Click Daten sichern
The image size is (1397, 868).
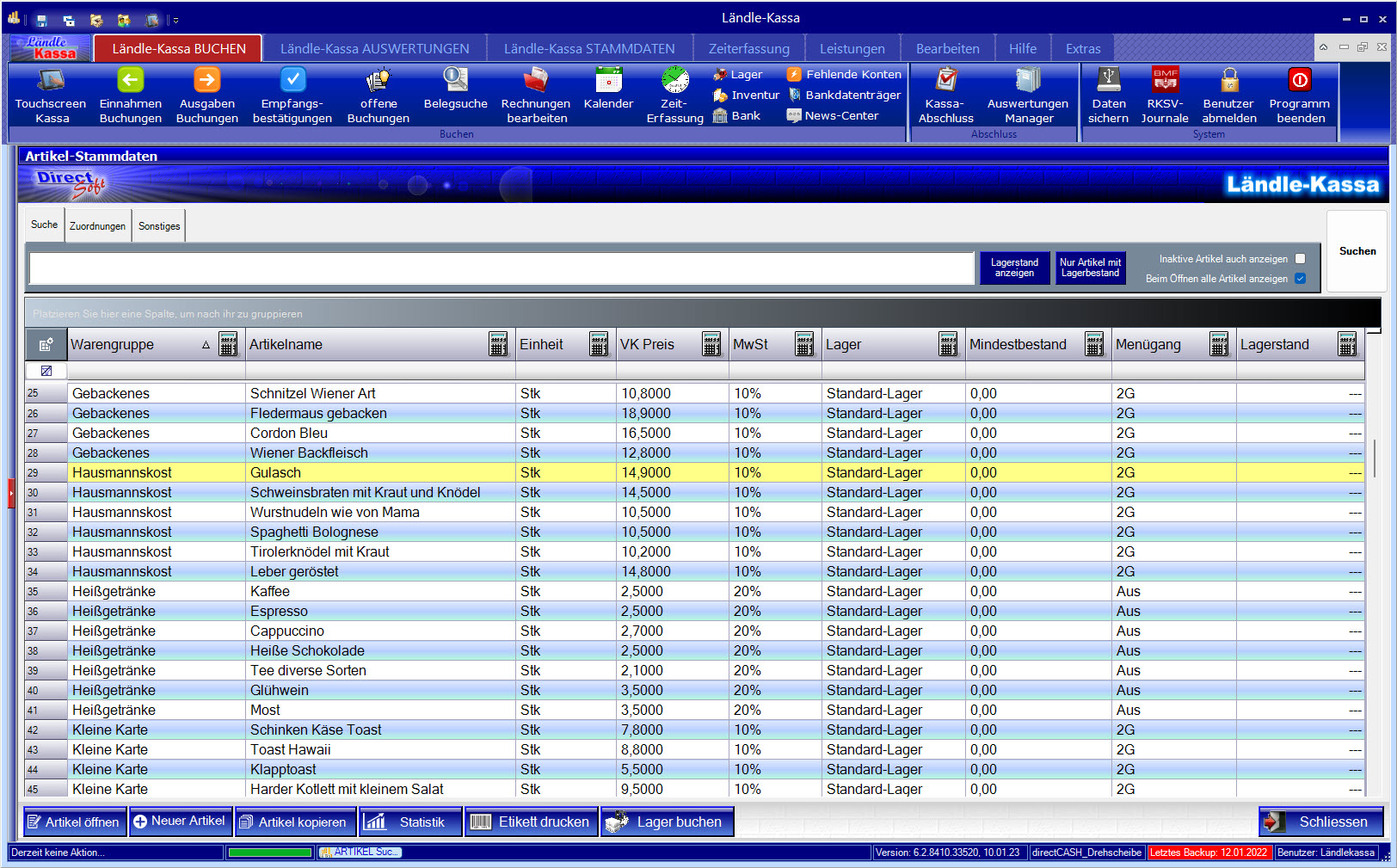pos(1108,95)
